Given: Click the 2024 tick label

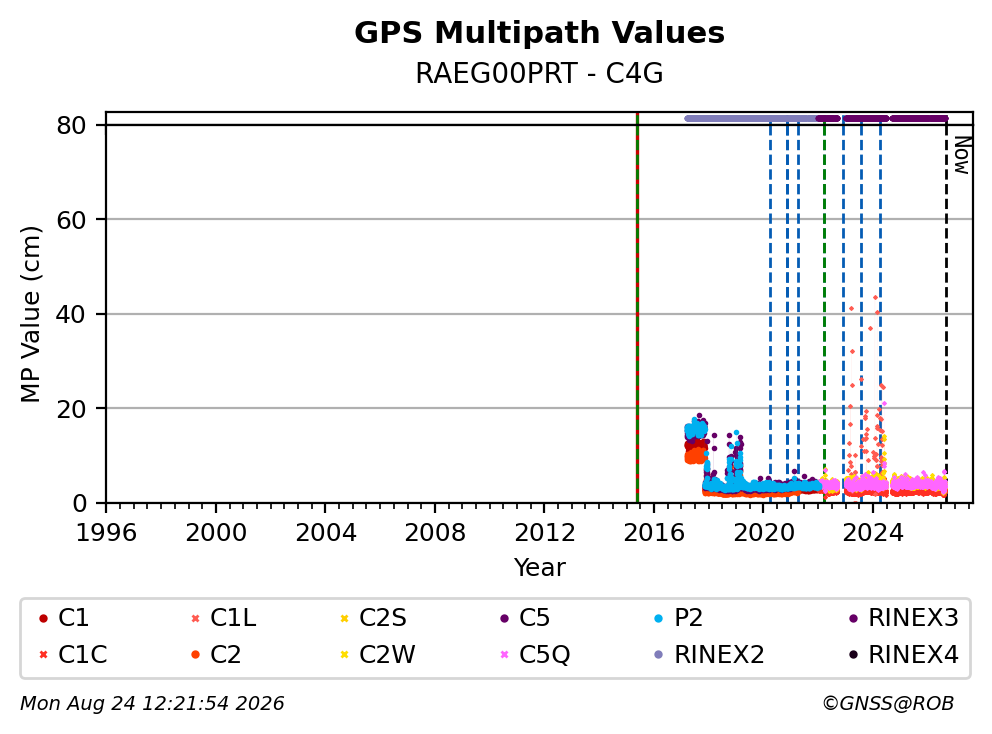Looking at the screenshot, I should click(x=872, y=533).
